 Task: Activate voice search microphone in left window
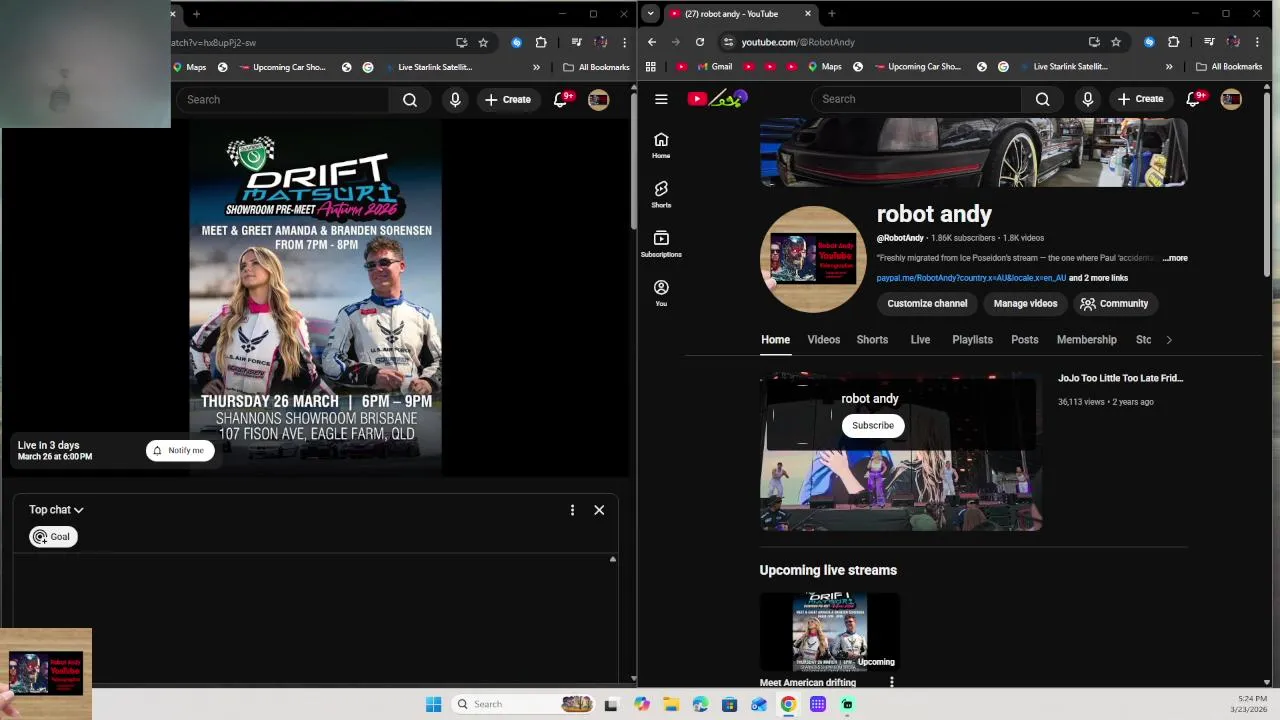pyautogui.click(x=455, y=100)
